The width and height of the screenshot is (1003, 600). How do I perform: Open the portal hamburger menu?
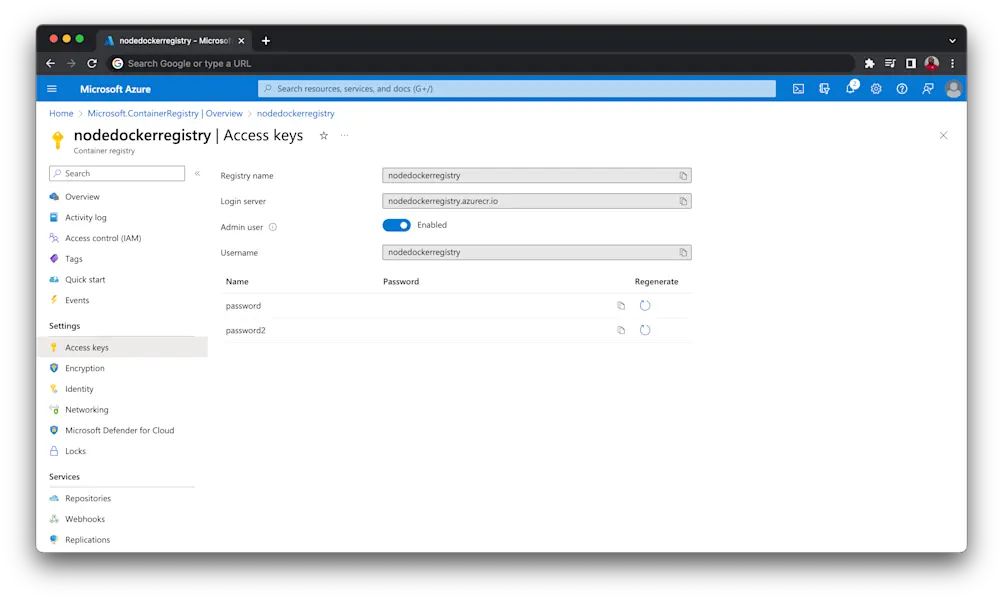(x=52, y=88)
